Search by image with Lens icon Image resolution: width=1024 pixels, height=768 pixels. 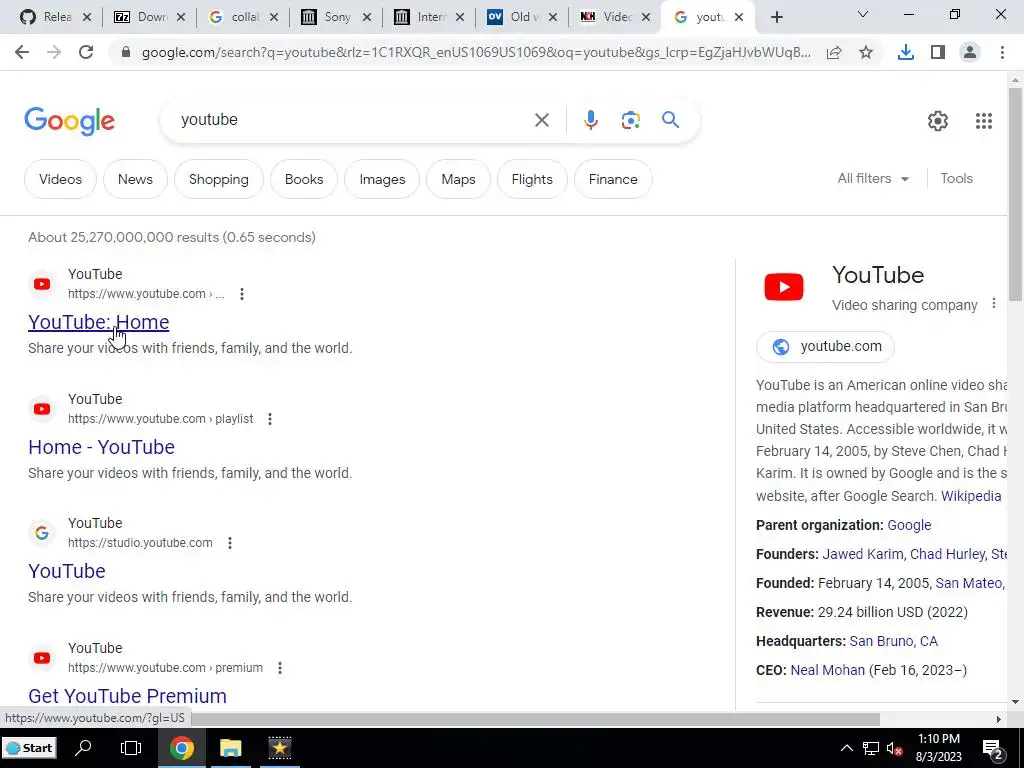click(x=630, y=120)
